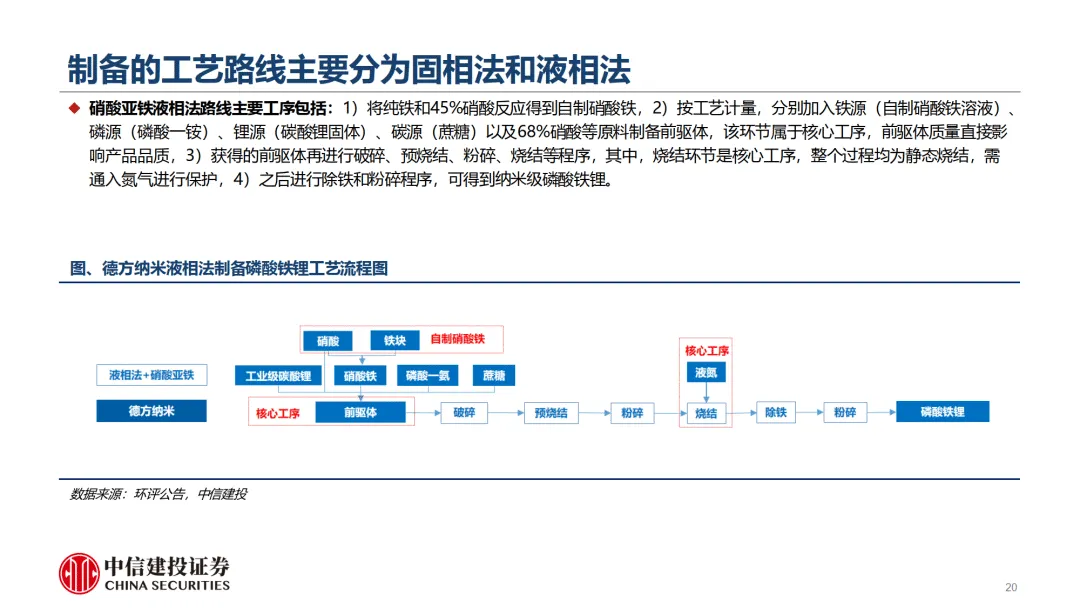Click the 破碎 step box
Screen dimensions: 1080x608
pos(464,412)
